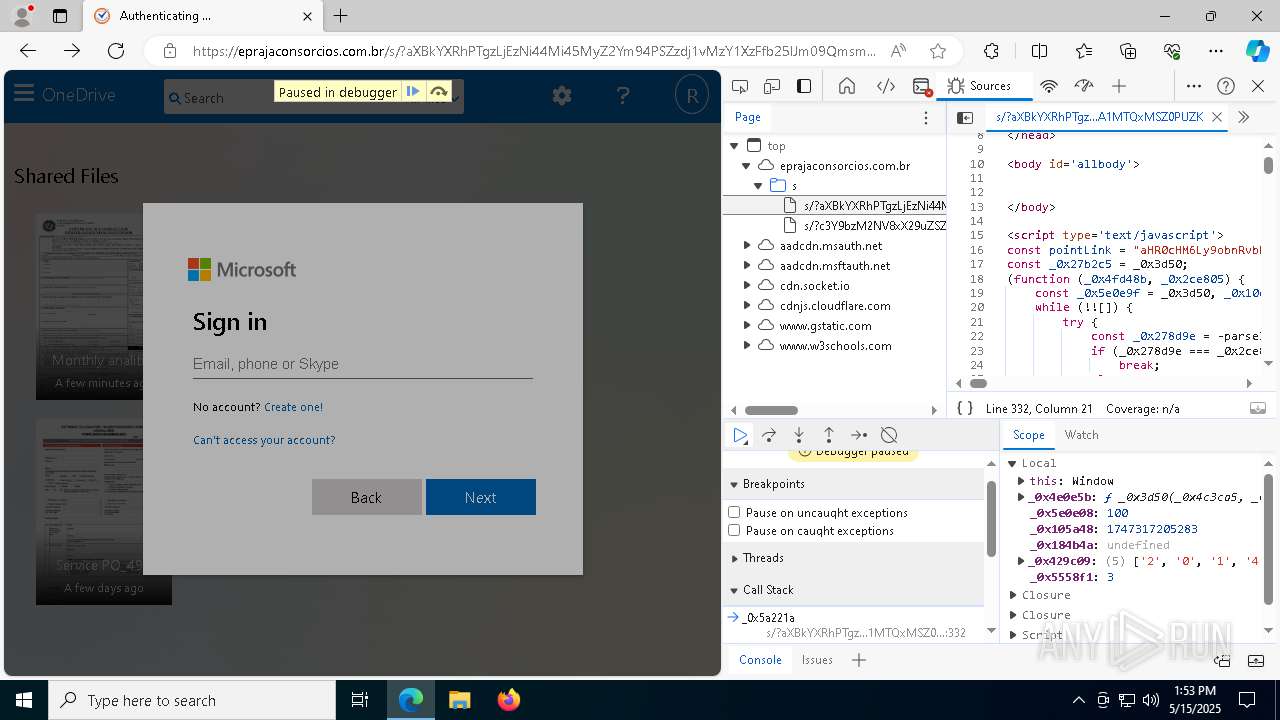
Task: Pretty print source with curly braces icon
Action: pos(965,408)
